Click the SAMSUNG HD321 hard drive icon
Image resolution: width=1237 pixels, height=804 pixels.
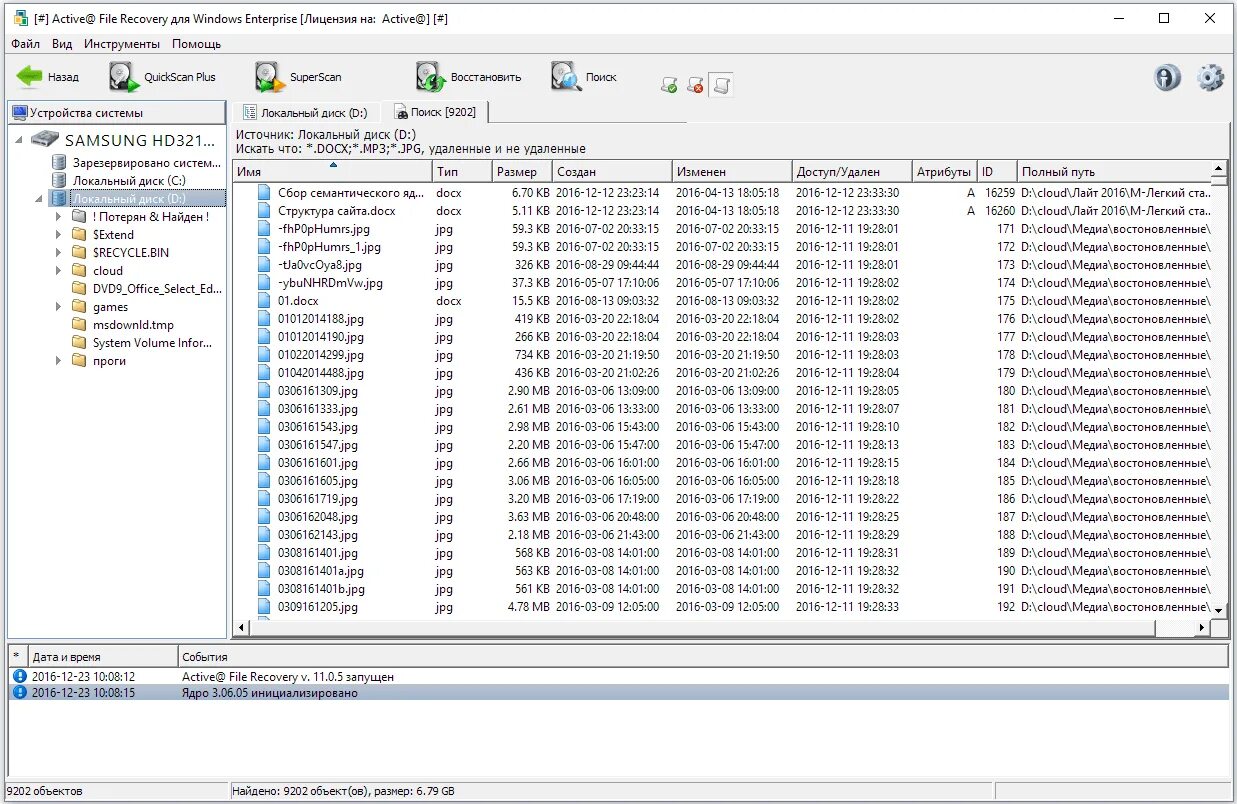tap(45, 140)
